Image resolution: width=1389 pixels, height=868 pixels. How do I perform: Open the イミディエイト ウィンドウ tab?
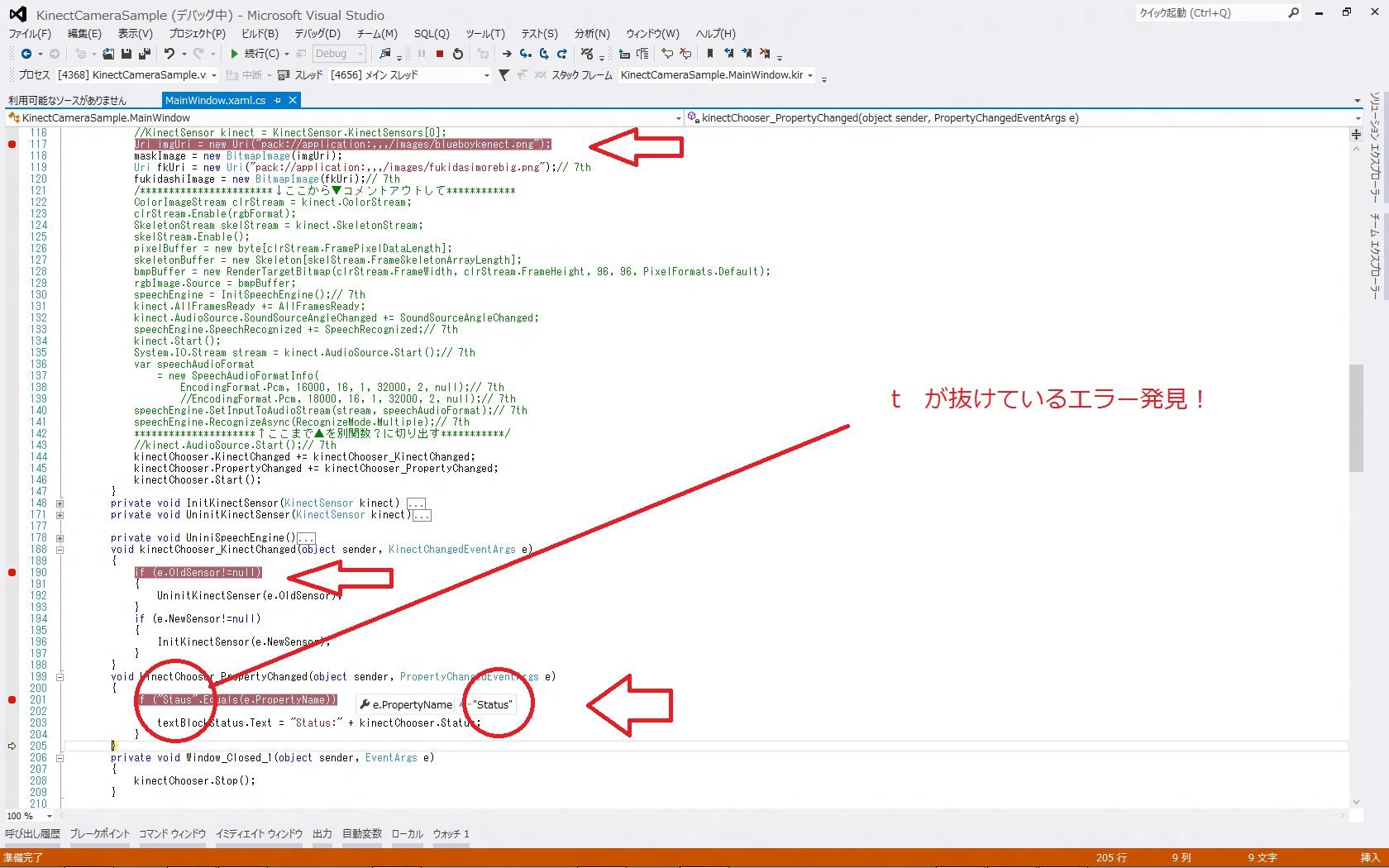pyautogui.click(x=259, y=834)
